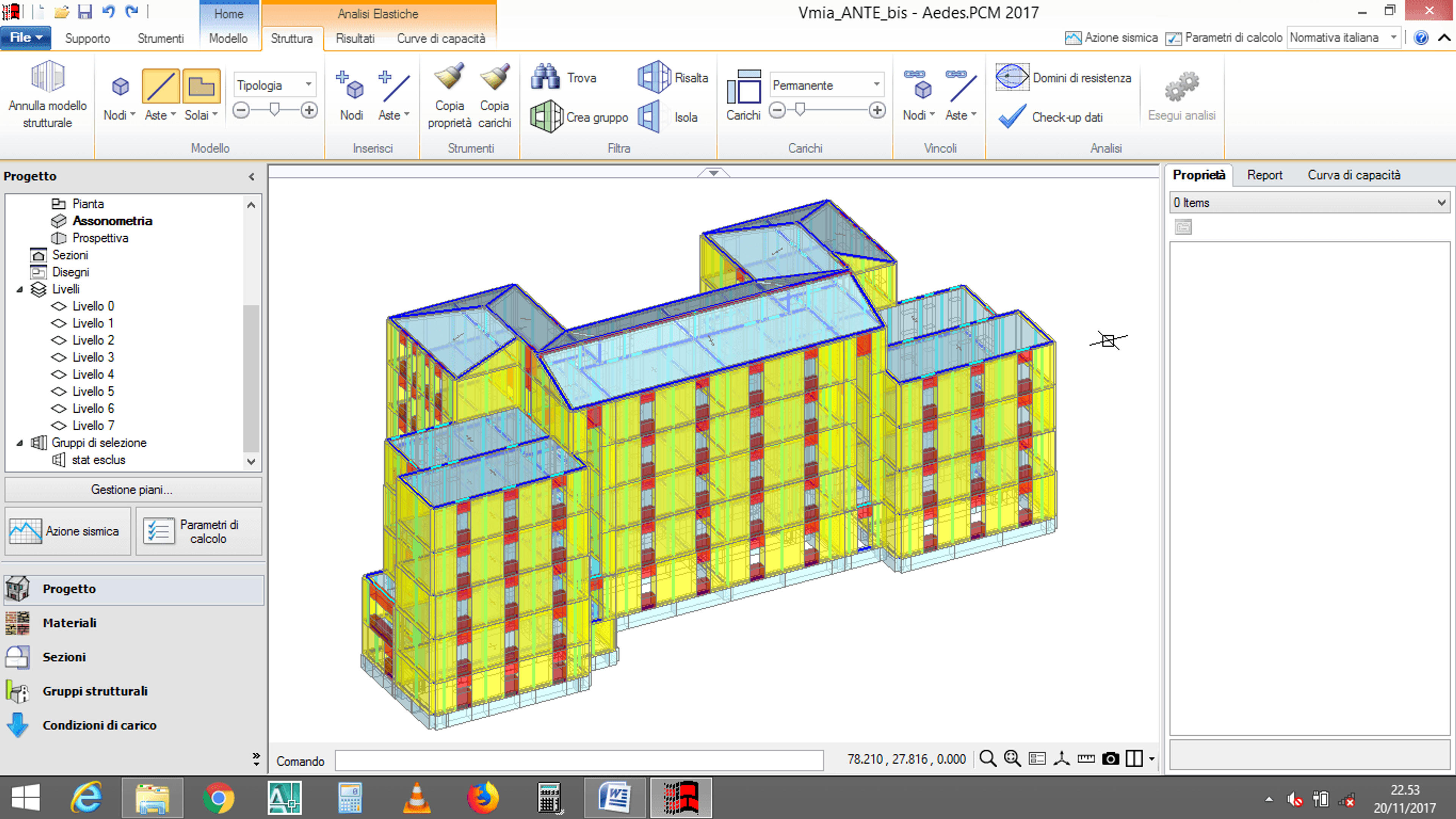
Task: Click the camera snapshot icon in status bar
Action: pos(1110,758)
